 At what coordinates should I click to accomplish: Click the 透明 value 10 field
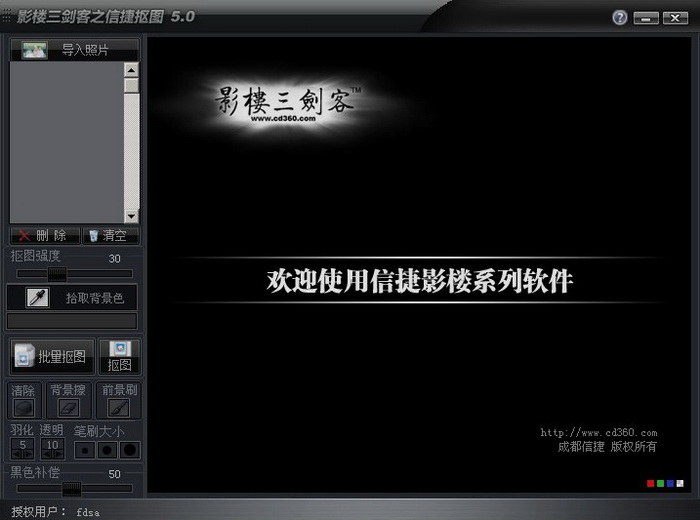coord(53,445)
